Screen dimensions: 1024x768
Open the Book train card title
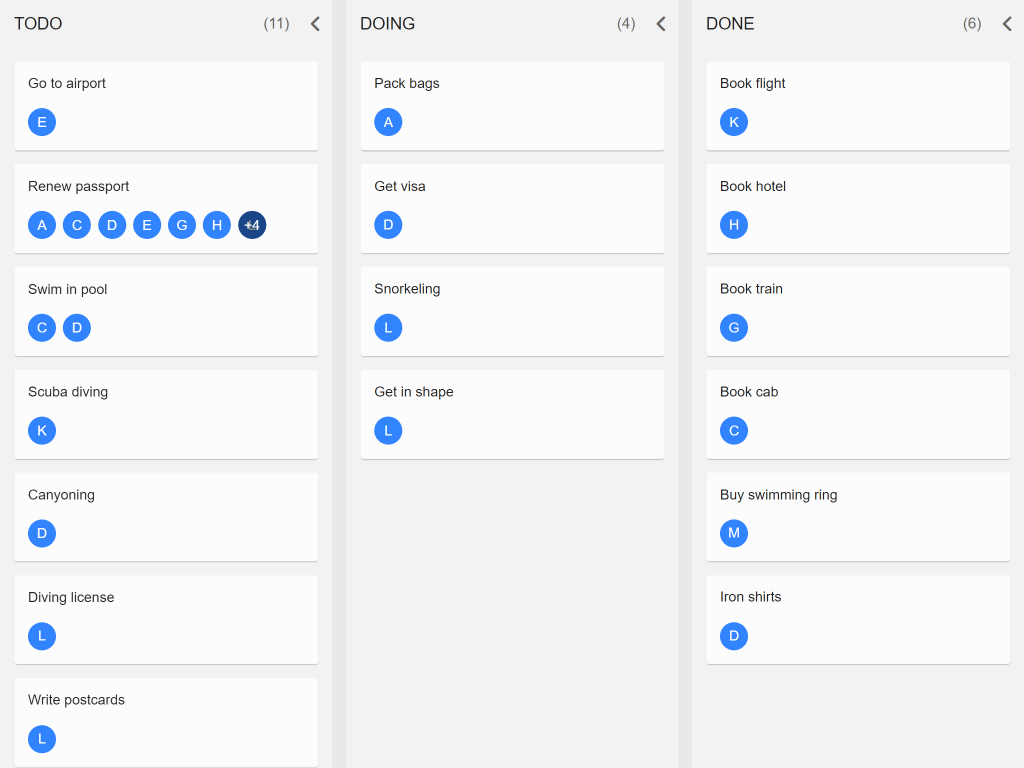point(751,289)
